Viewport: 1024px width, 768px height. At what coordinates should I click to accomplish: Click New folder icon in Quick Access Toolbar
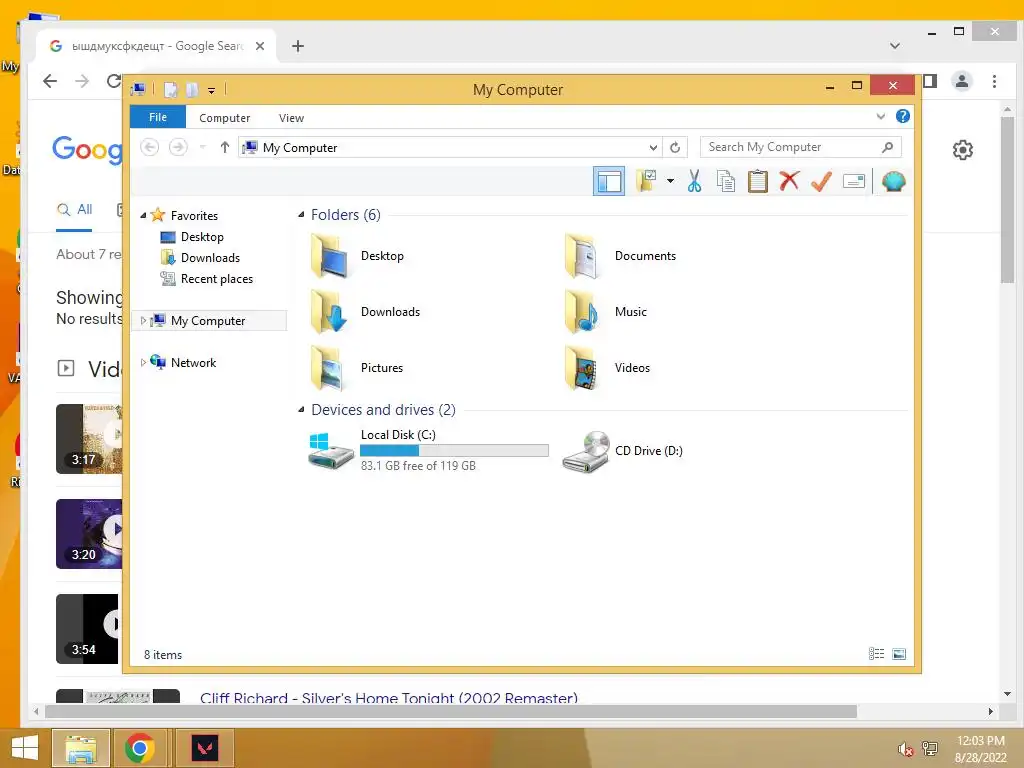(191, 89)
